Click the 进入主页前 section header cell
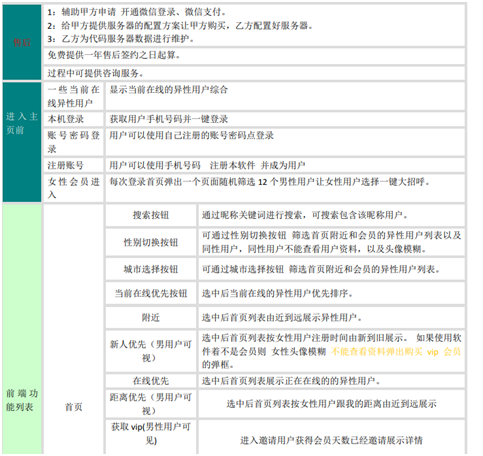 click(x=22, y=142)
